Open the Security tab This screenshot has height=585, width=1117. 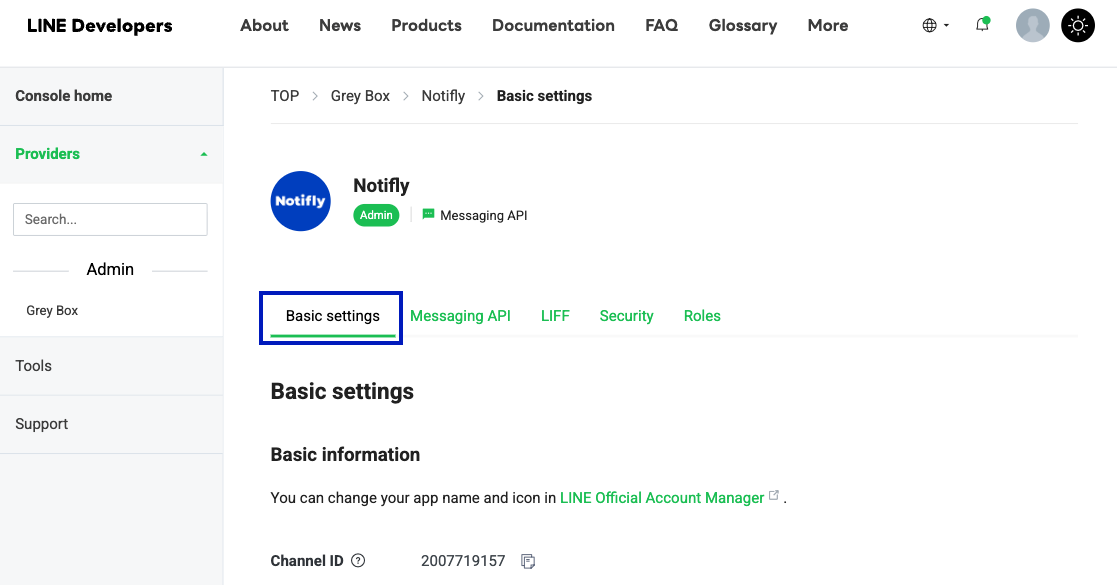tap(626, 315)
